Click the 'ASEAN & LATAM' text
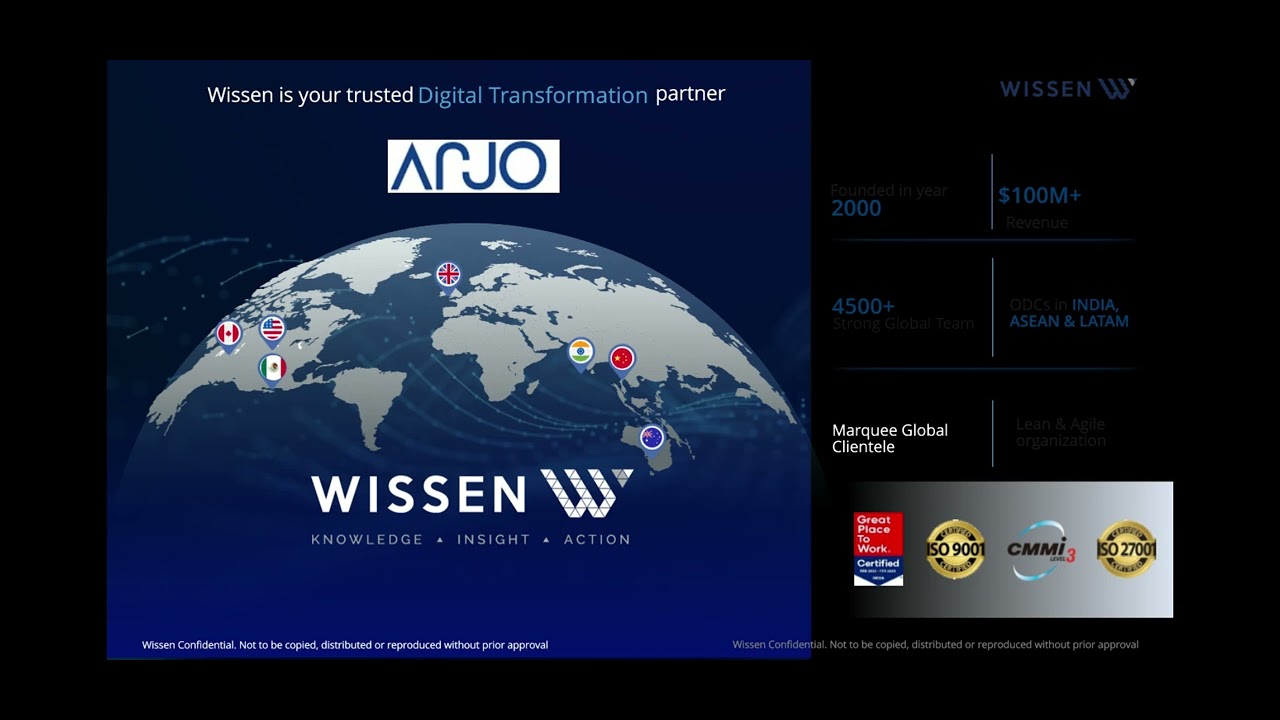The width and height of the screenshot is (1280, 720). [x=1069, y=321]
